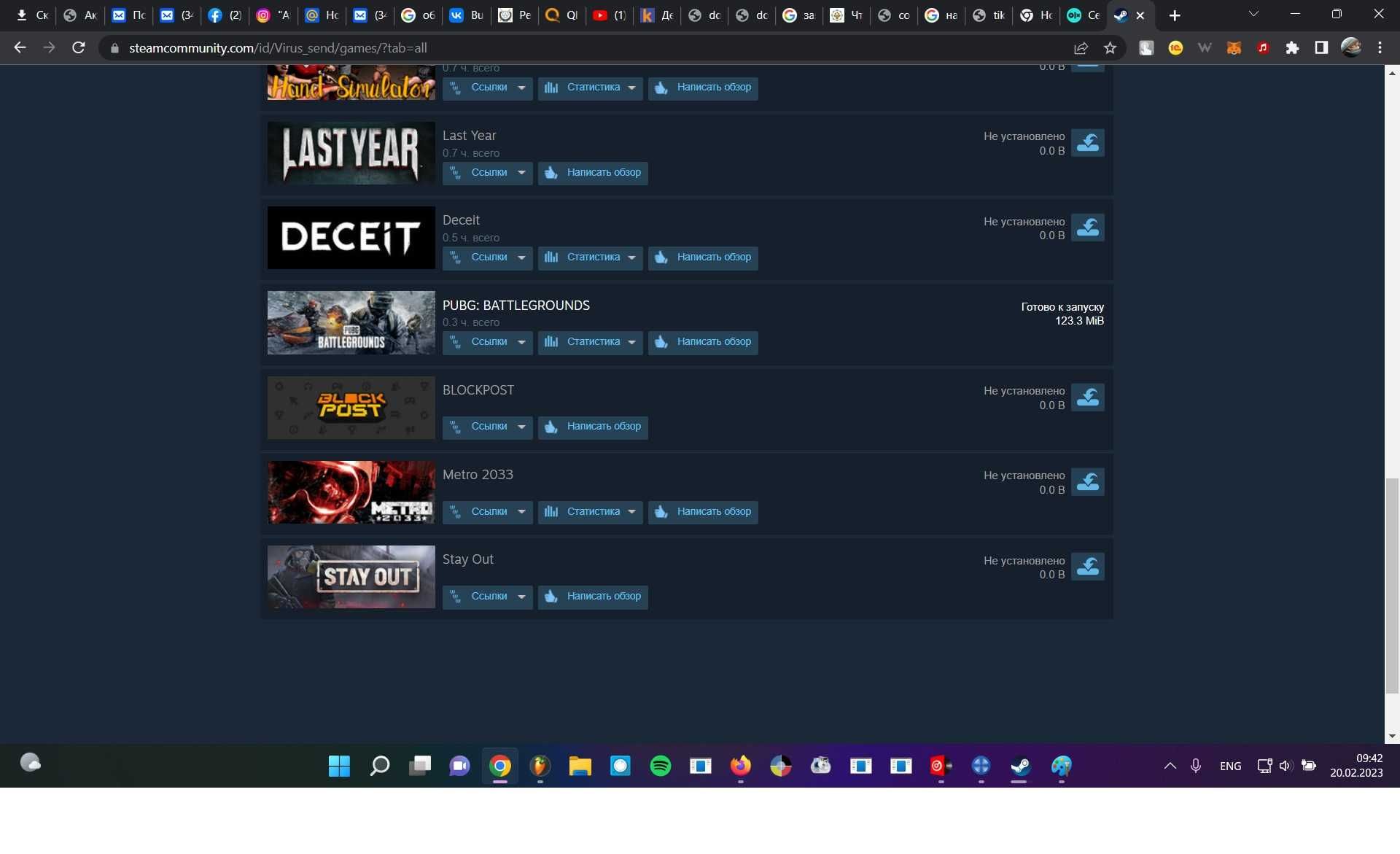Reload the Steam community page
The height and width of the screenshot is (854, 1400).
click(78, 48)
